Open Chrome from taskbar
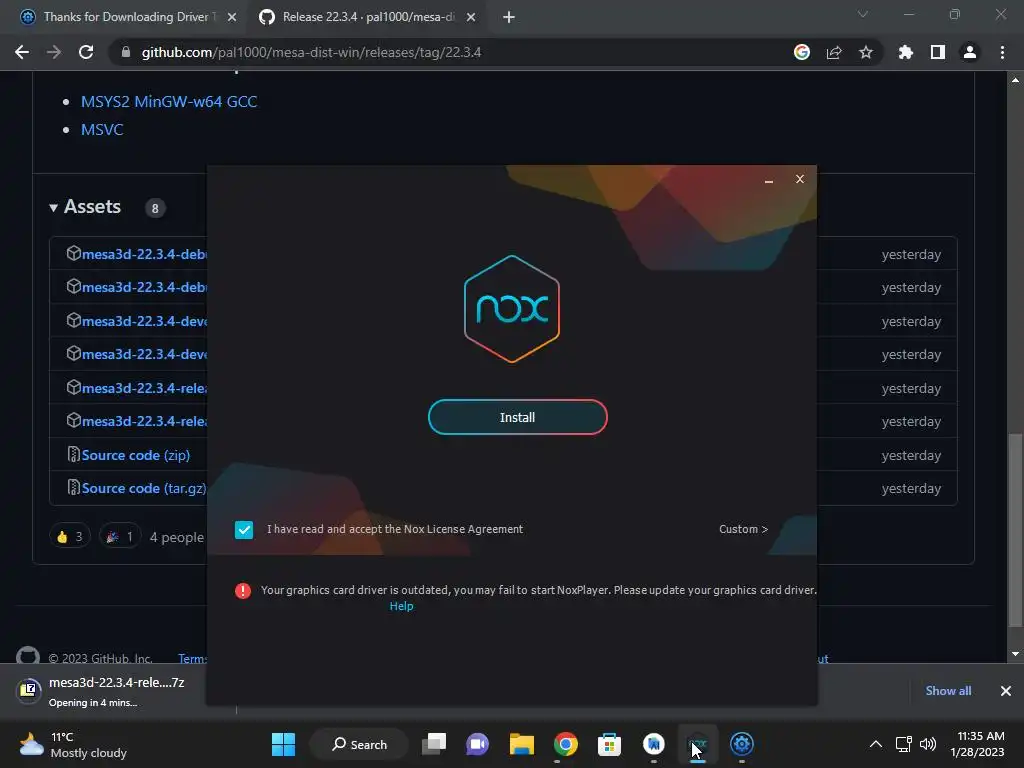The image size is (1024, 768). (566, 744)
